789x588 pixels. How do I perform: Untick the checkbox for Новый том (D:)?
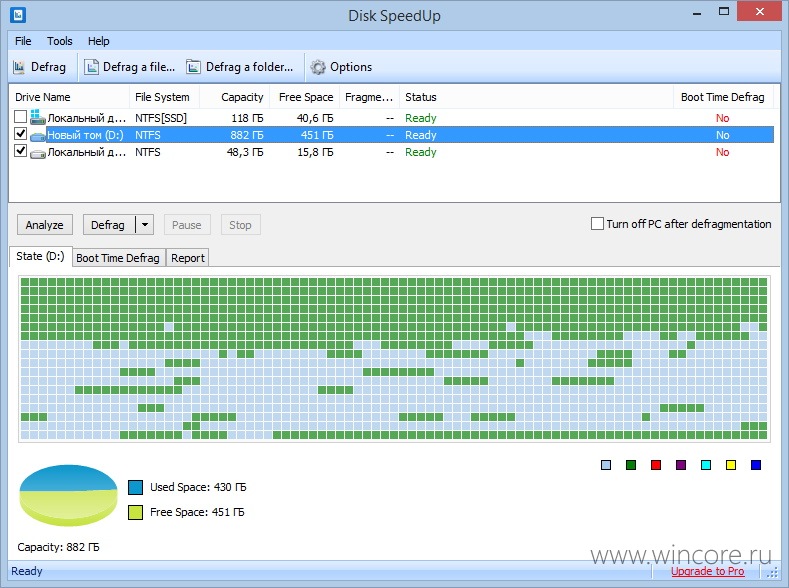click(21, 134)
